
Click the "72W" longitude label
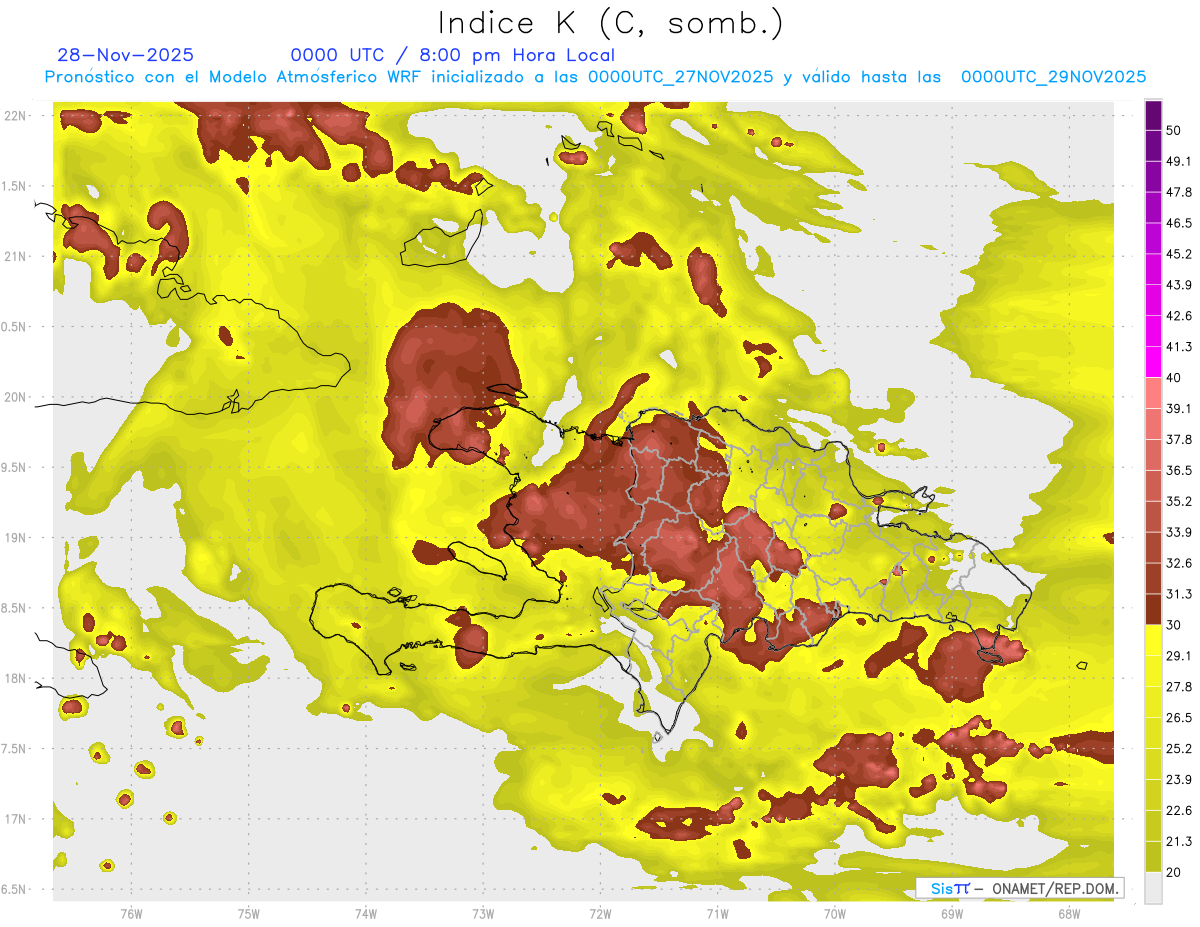[600, 914]
